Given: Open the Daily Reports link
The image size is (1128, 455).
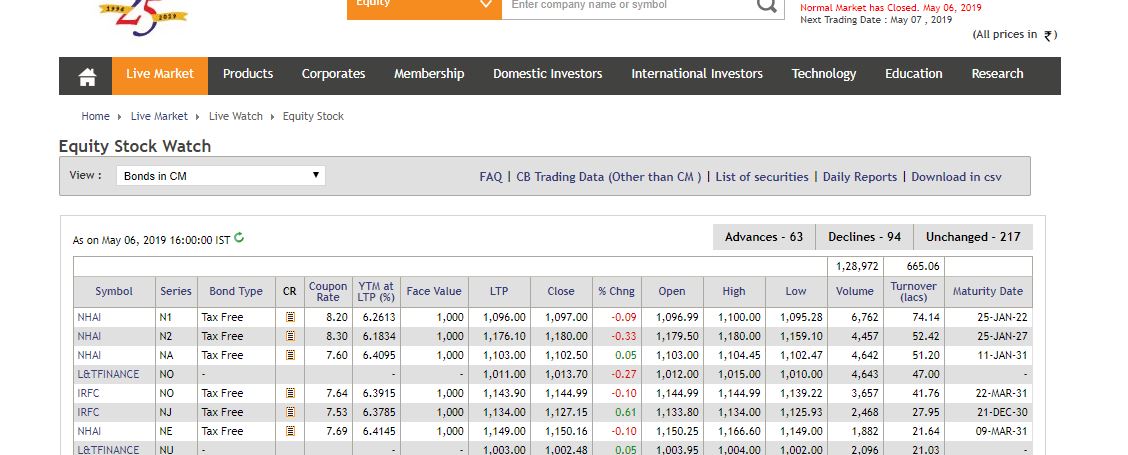Looking at the screenshot, I should [860, 176].
